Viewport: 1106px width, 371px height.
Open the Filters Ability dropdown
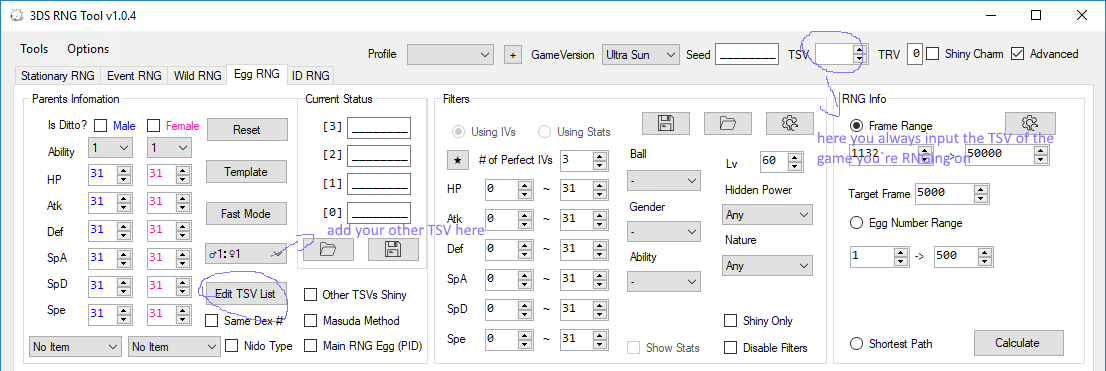(x=663, y=281)
